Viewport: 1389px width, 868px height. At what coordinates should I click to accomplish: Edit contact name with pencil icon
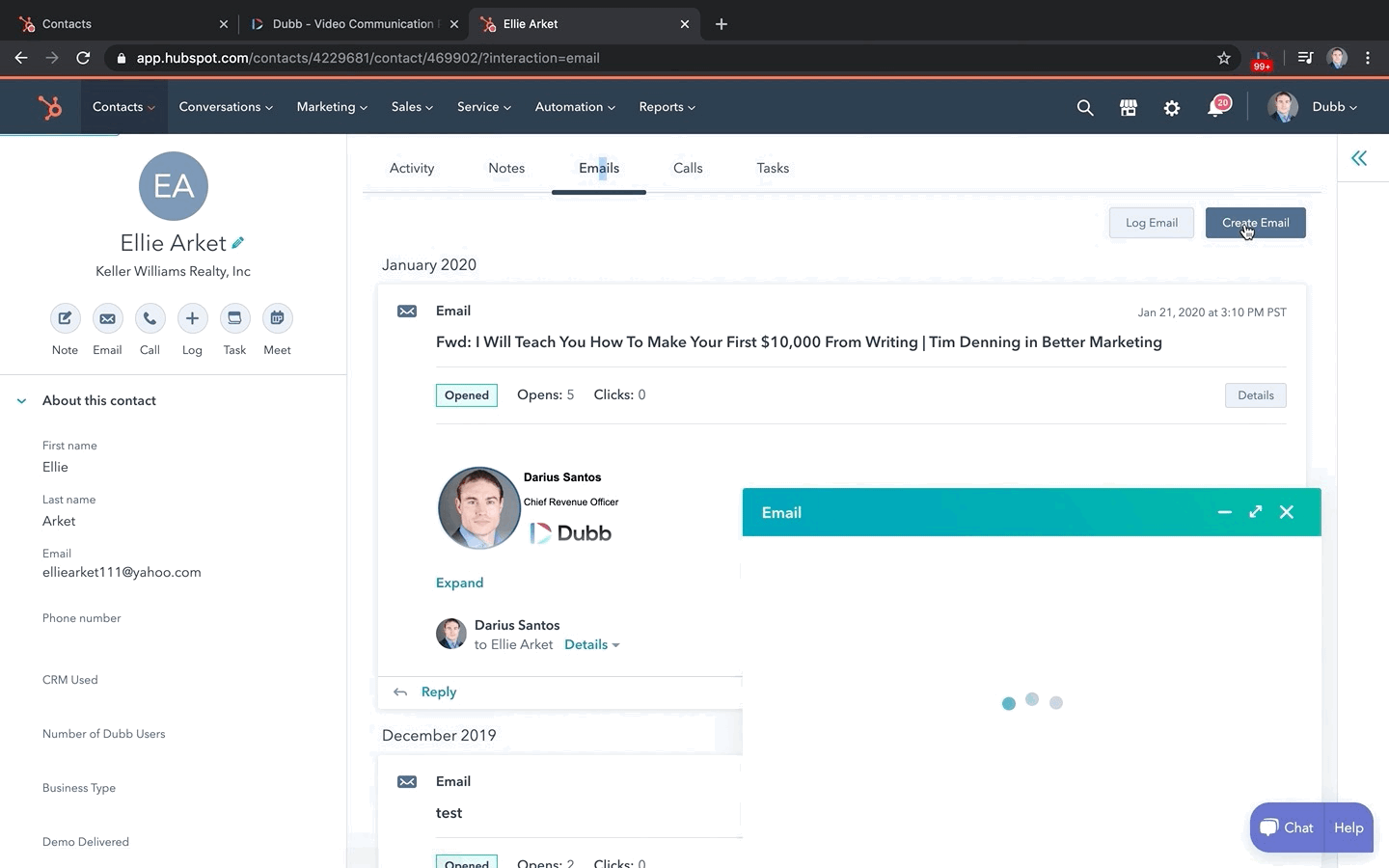click(238, 243)
